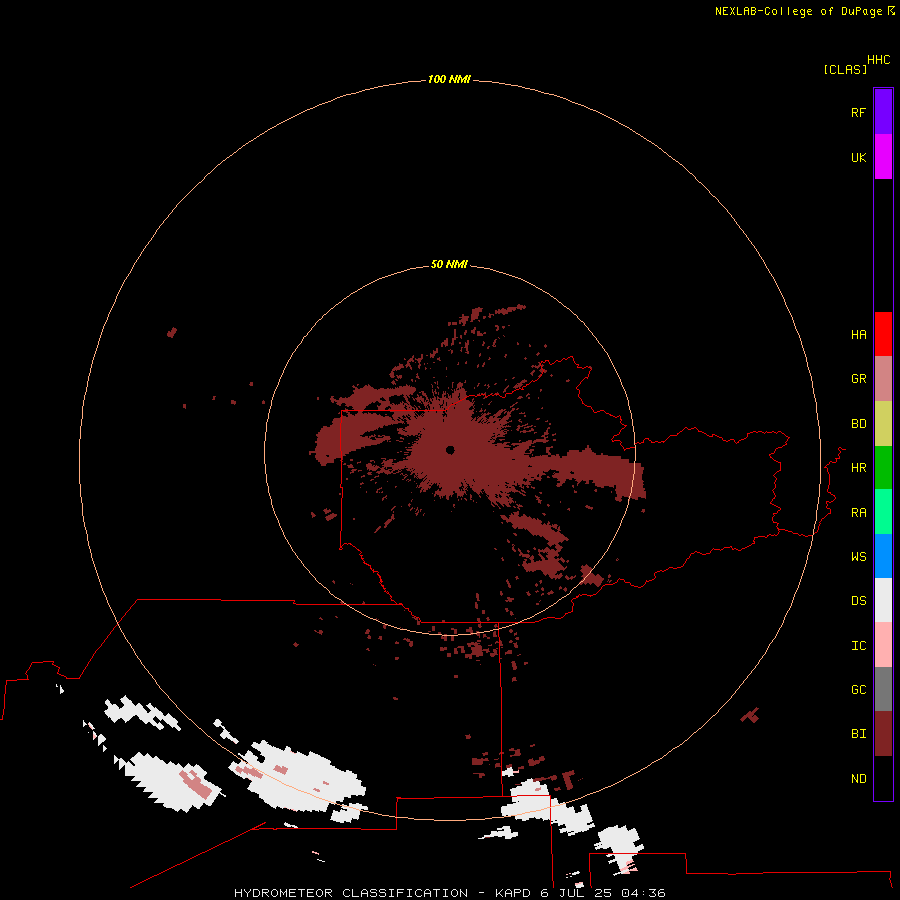
Task: Click the "IC" legend label
Action: tap(859, 645)
